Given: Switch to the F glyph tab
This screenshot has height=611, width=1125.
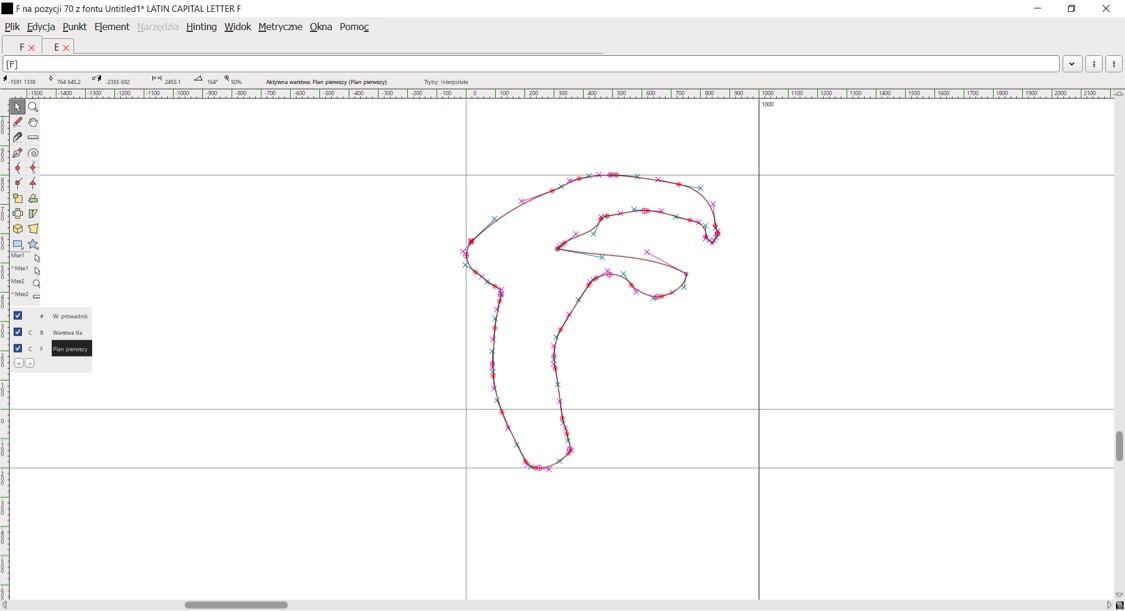Looking at the screenshot, I should (22, 47).
